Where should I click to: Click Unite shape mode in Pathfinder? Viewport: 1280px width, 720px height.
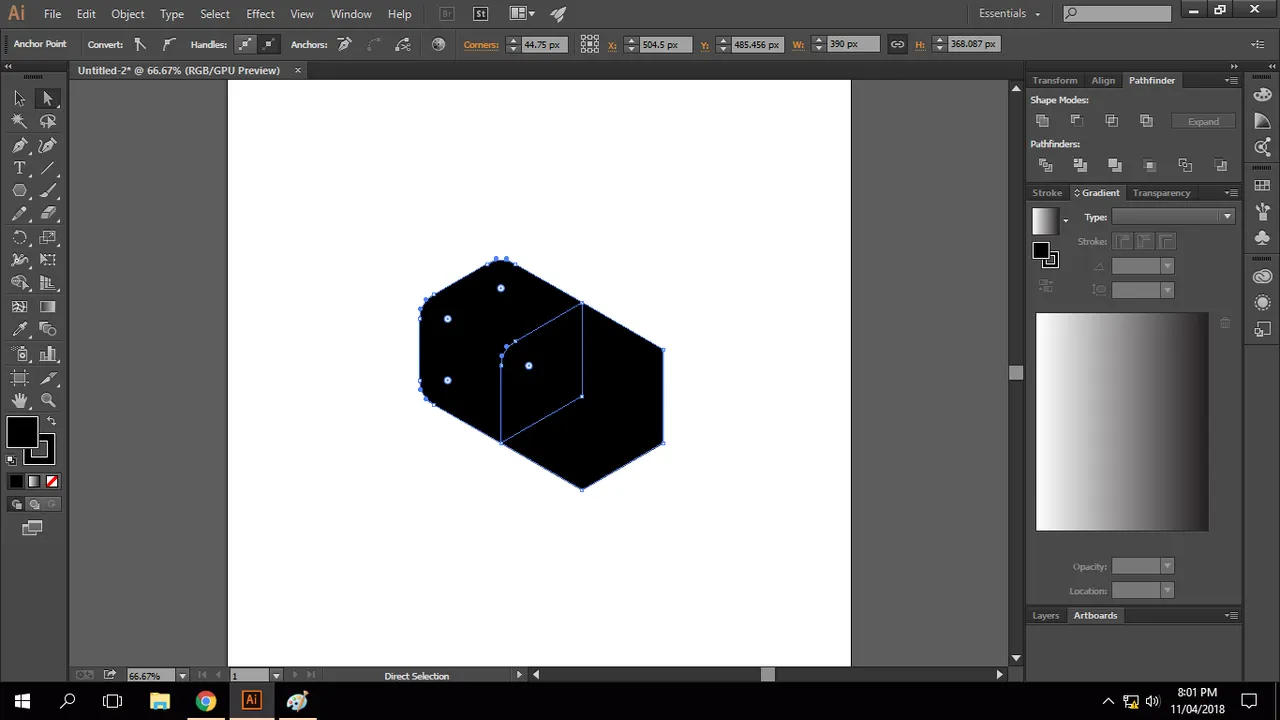[1042, 121]
